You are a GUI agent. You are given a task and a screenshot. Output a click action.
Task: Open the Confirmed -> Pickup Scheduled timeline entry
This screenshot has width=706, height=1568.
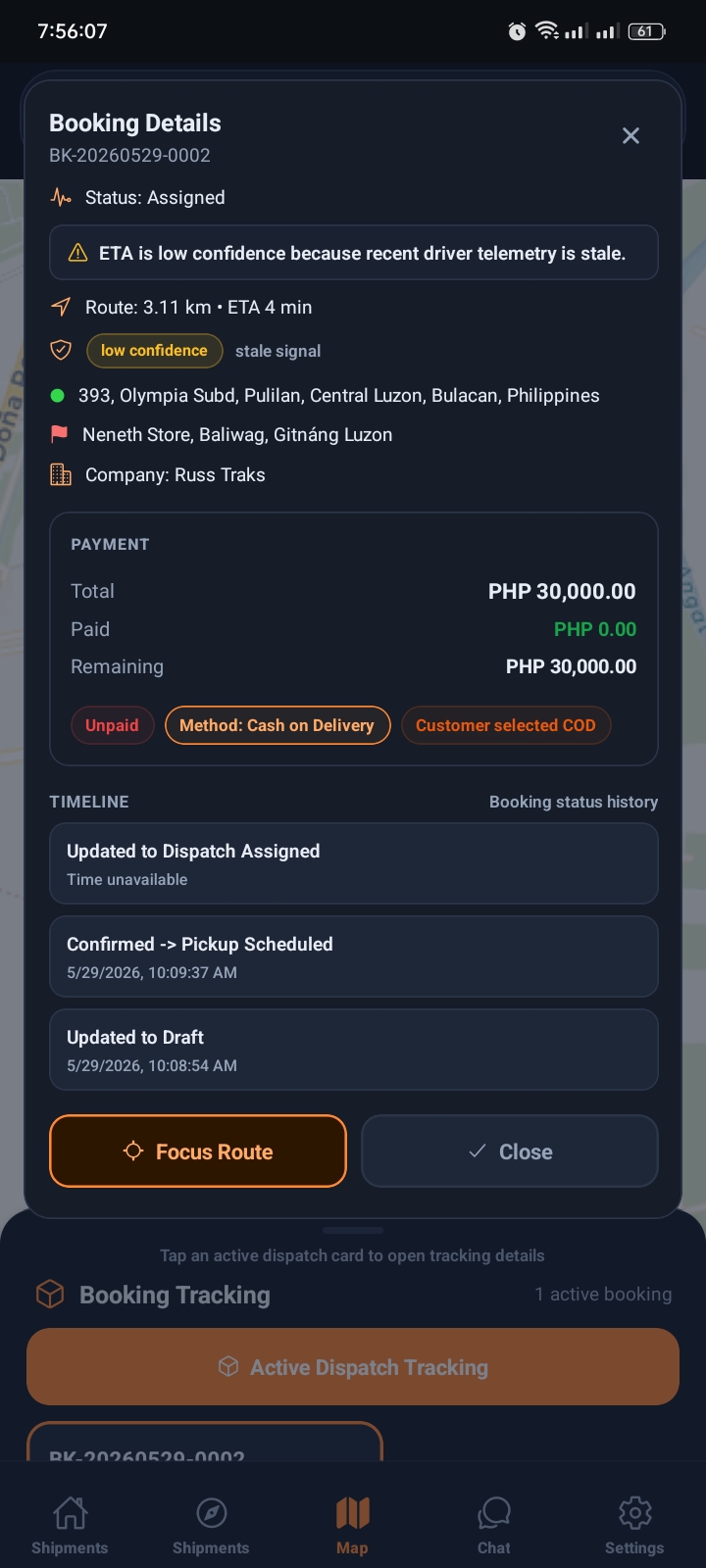pos(354,956)
